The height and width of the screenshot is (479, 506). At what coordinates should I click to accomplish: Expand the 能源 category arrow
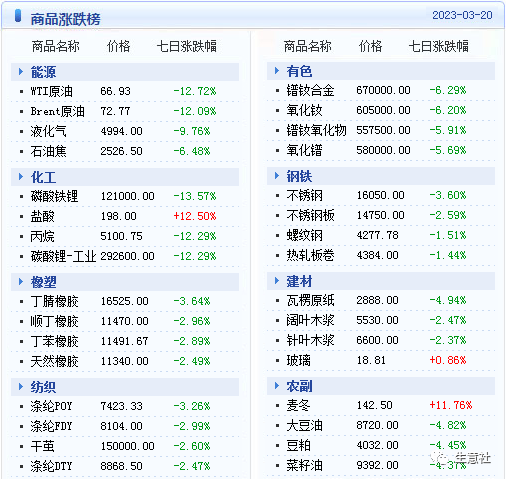tap(21, 72)
